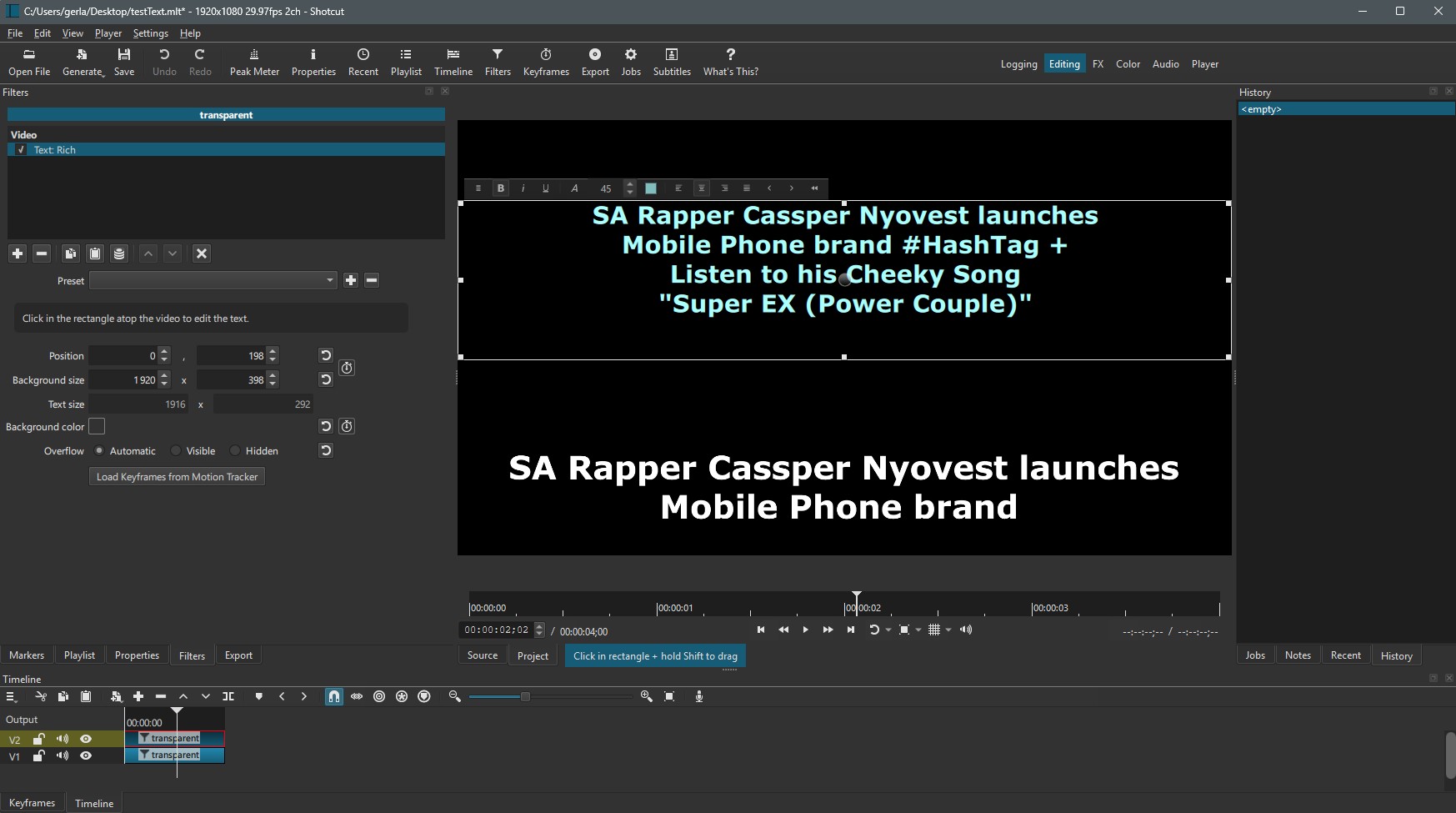Record audio with the microphone icon
This screenshot has height=813, width=1456.
click(x=699, y=696)
